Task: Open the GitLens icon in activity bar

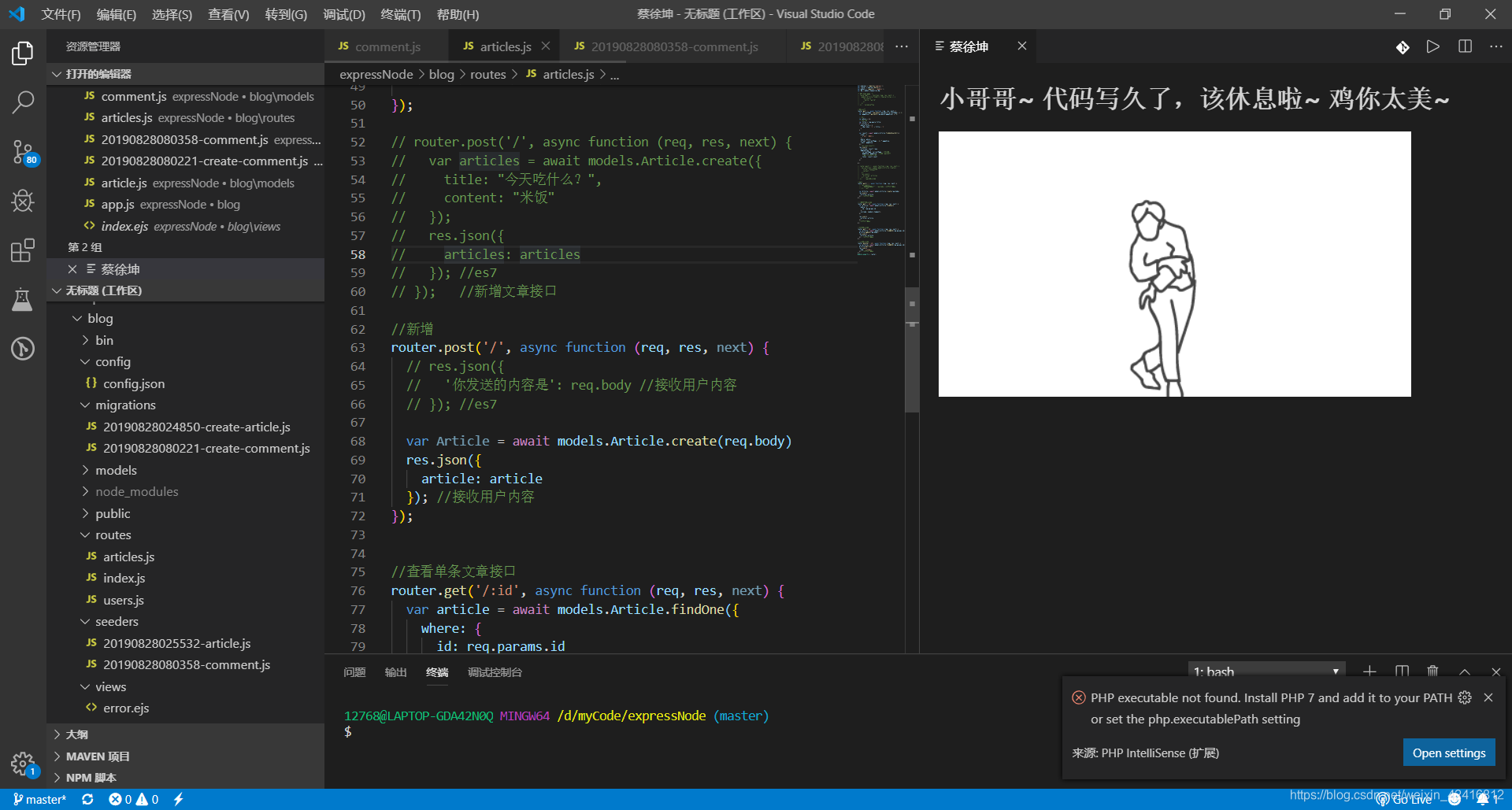Action: [23, 348]
